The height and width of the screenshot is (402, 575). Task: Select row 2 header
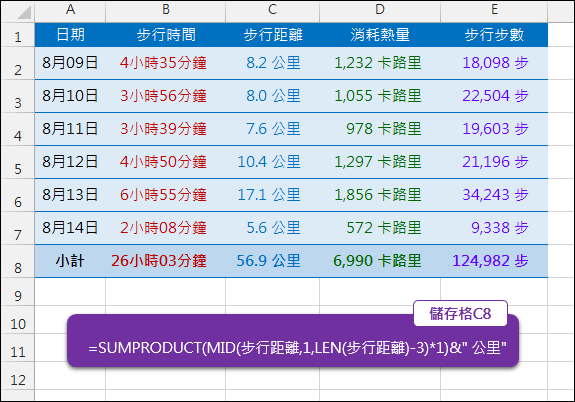(x=18, y=63)
